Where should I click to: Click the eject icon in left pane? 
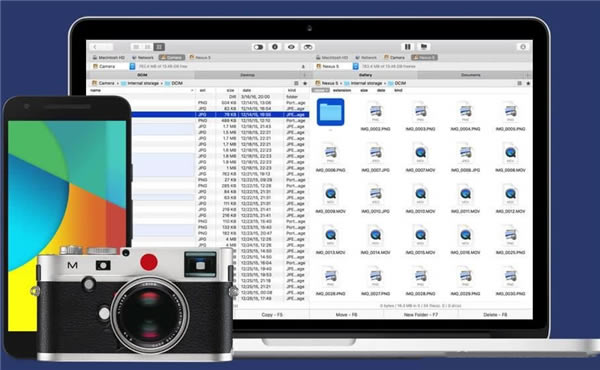303,67
